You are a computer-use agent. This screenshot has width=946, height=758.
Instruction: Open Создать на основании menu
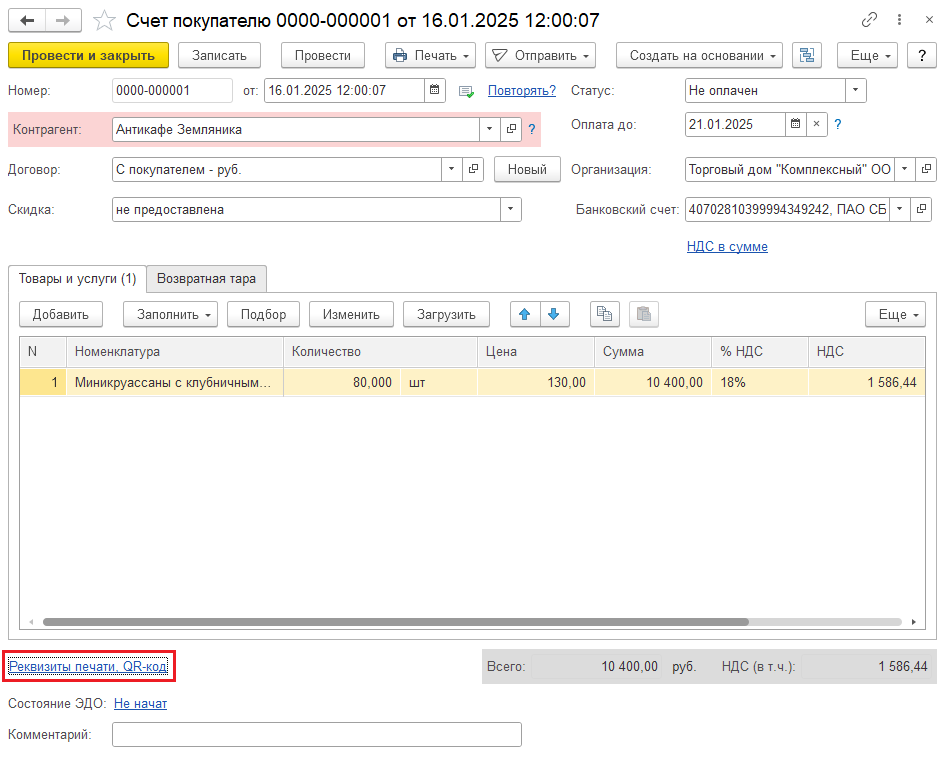pos(699,56)
